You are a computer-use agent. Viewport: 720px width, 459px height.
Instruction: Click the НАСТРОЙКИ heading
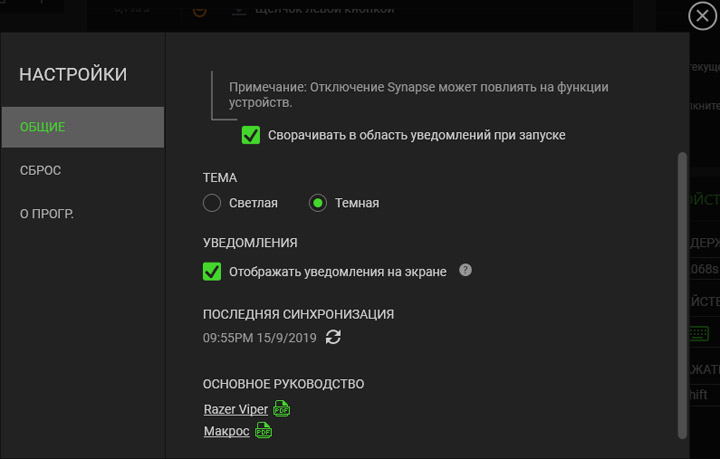[x=73, y=74]
